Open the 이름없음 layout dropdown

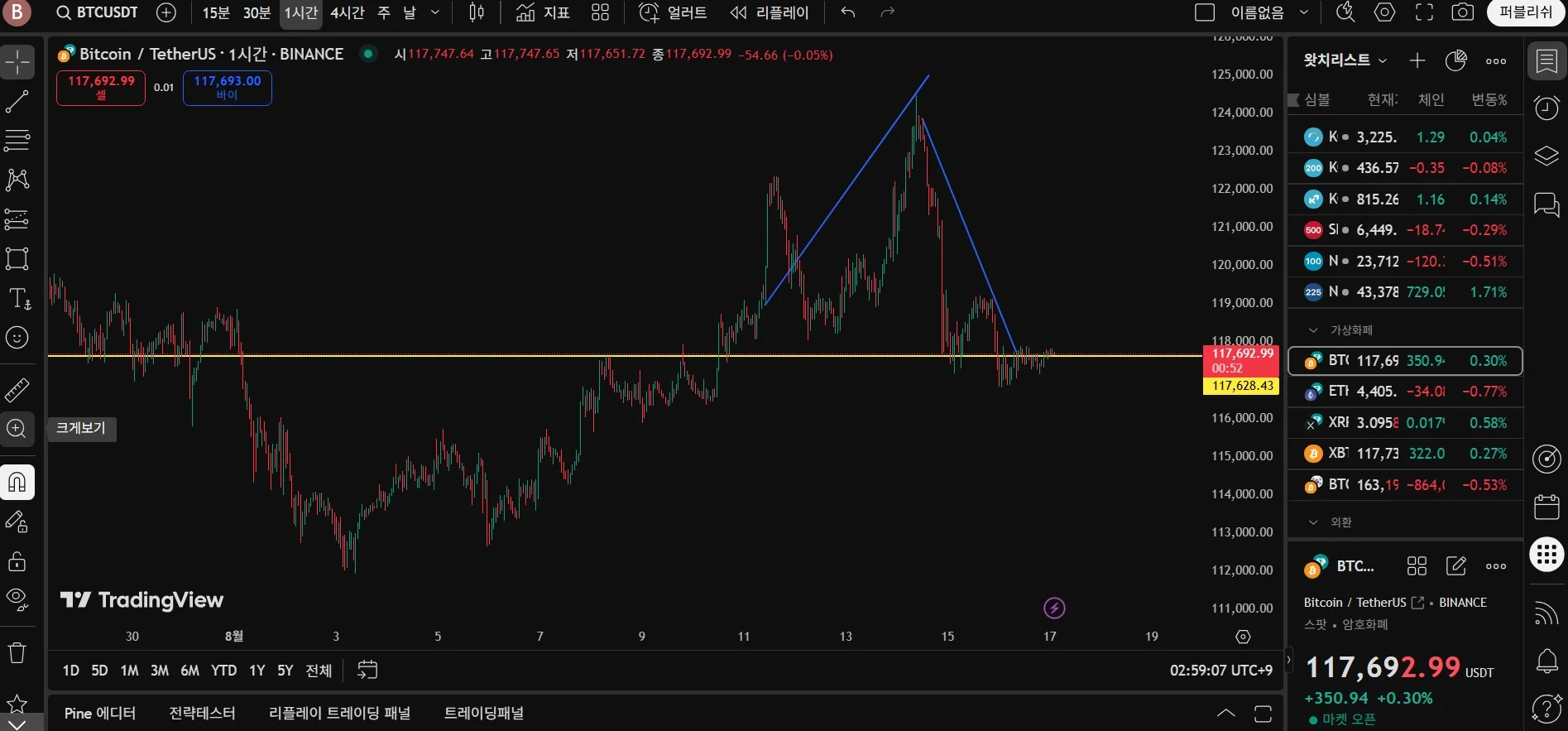1269,12
